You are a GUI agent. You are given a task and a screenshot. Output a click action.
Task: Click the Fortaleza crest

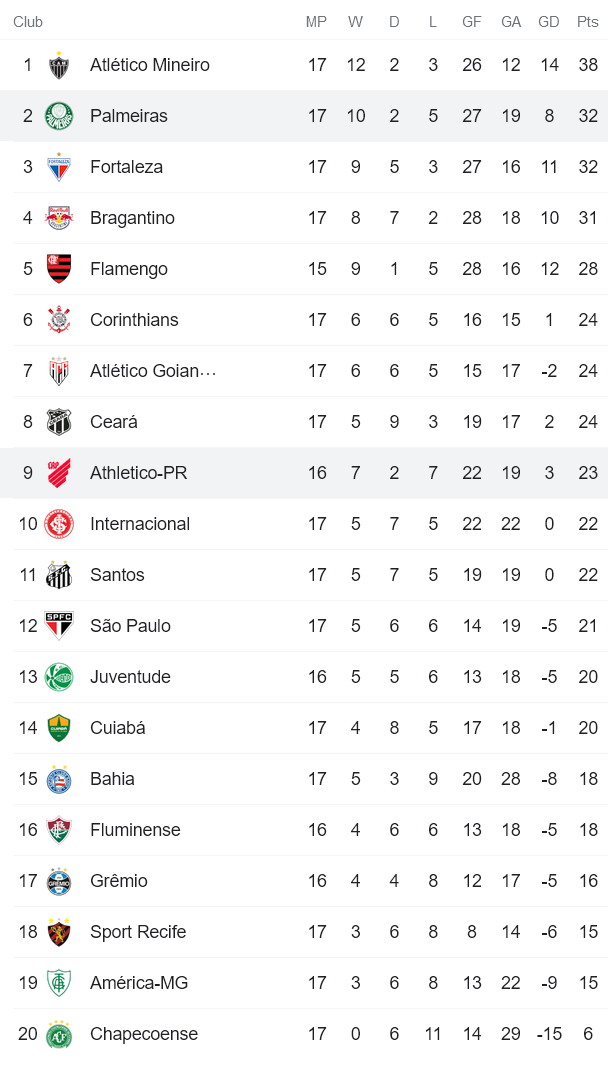tap(58, 166)
